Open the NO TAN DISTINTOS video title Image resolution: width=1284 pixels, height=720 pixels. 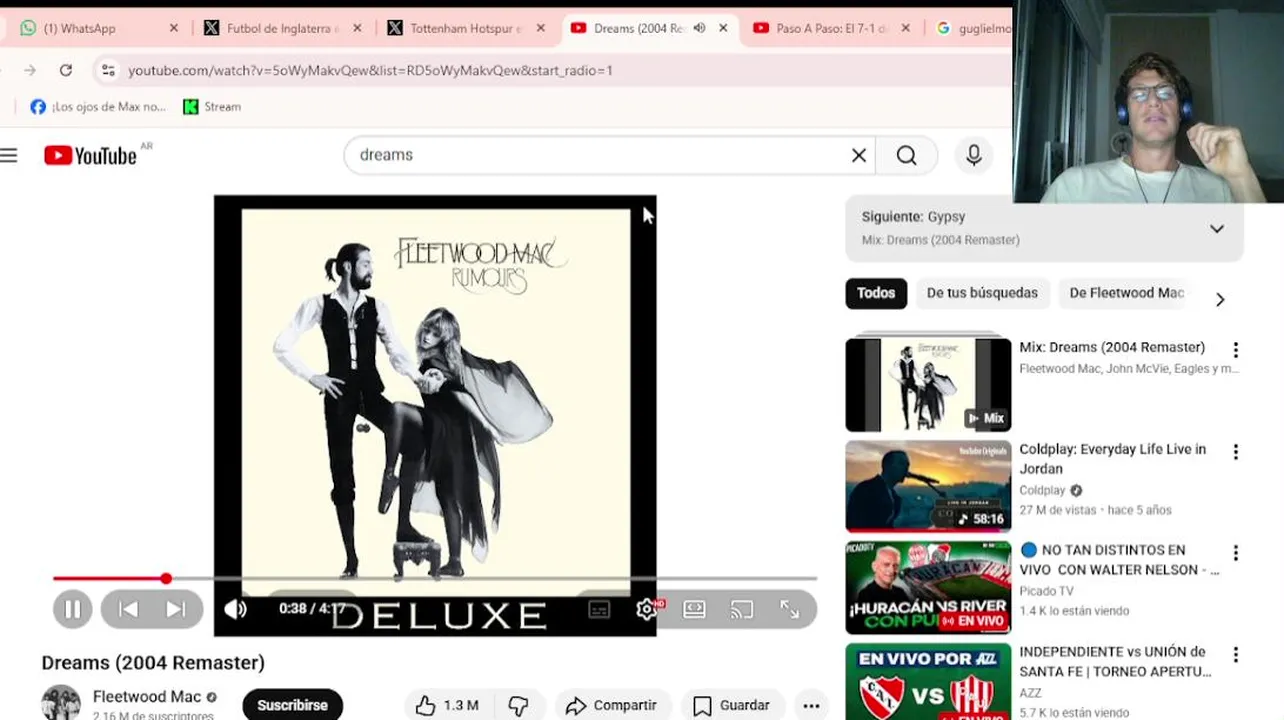coord(1119,560)
